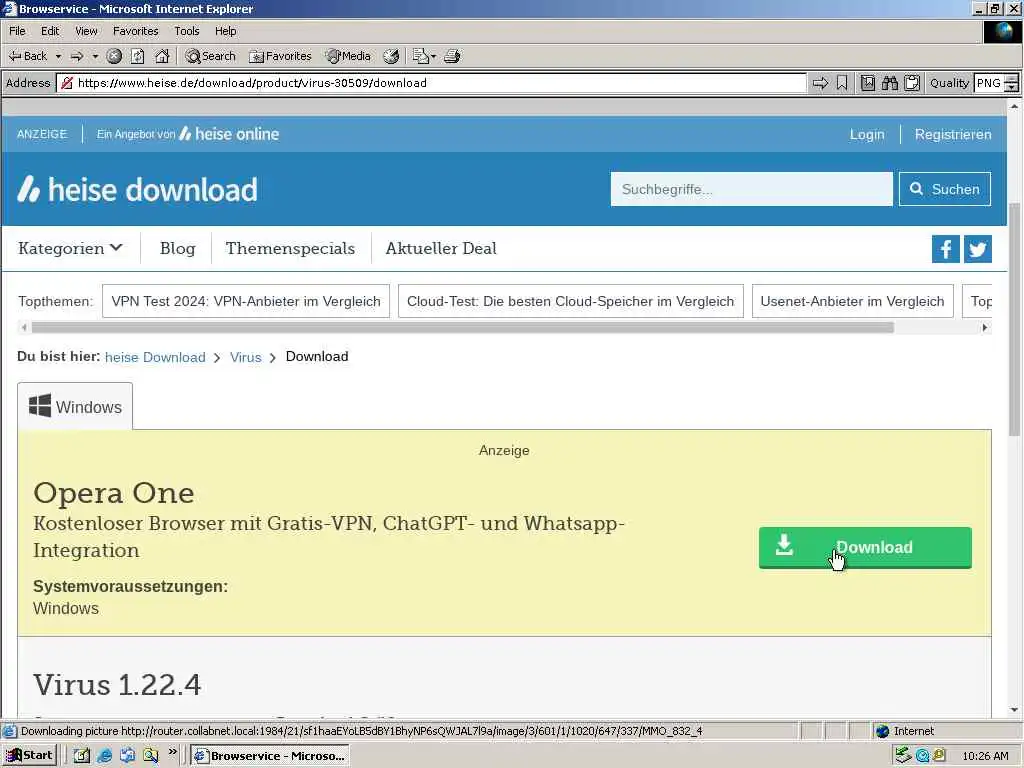The width and height of the screenshot is (1024, 768).
Task: Click the page vertical scrollbar thumb
Action: point(1014,319)
